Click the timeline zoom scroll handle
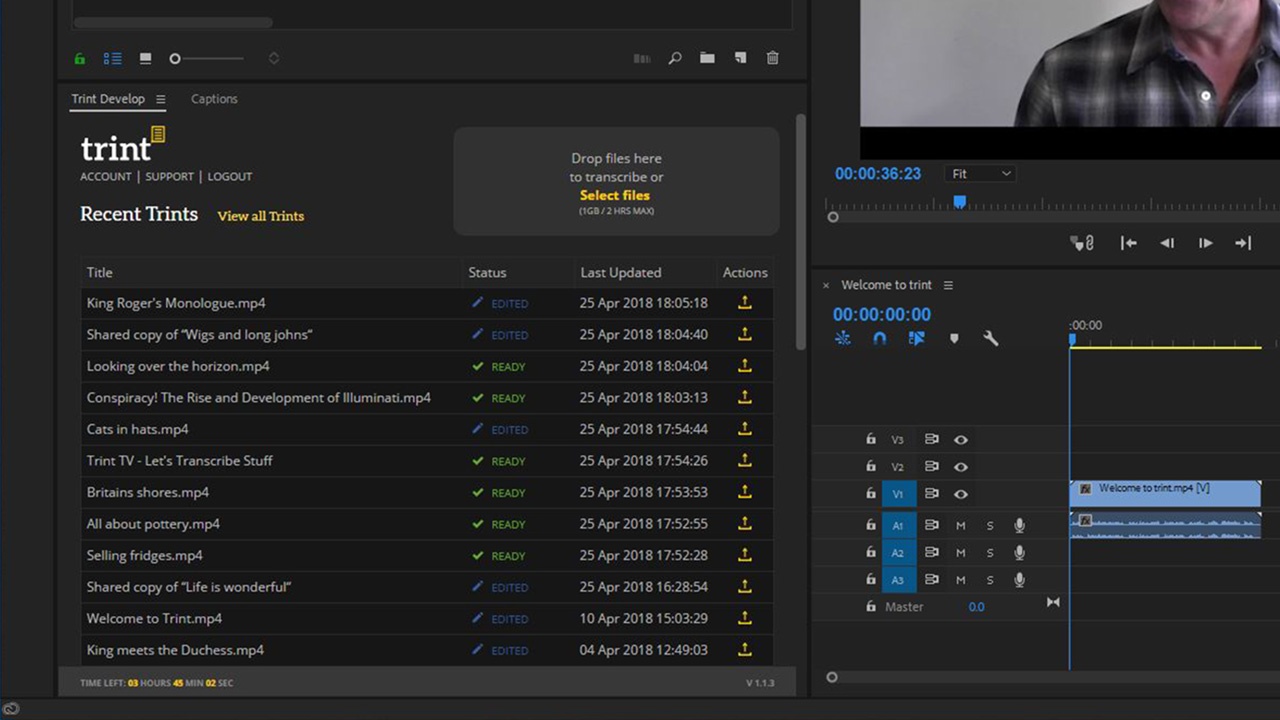 (x=832, y=677)
